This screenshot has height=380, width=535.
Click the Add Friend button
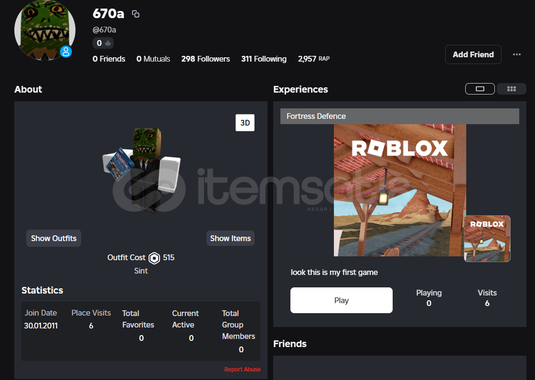(473, 55)
